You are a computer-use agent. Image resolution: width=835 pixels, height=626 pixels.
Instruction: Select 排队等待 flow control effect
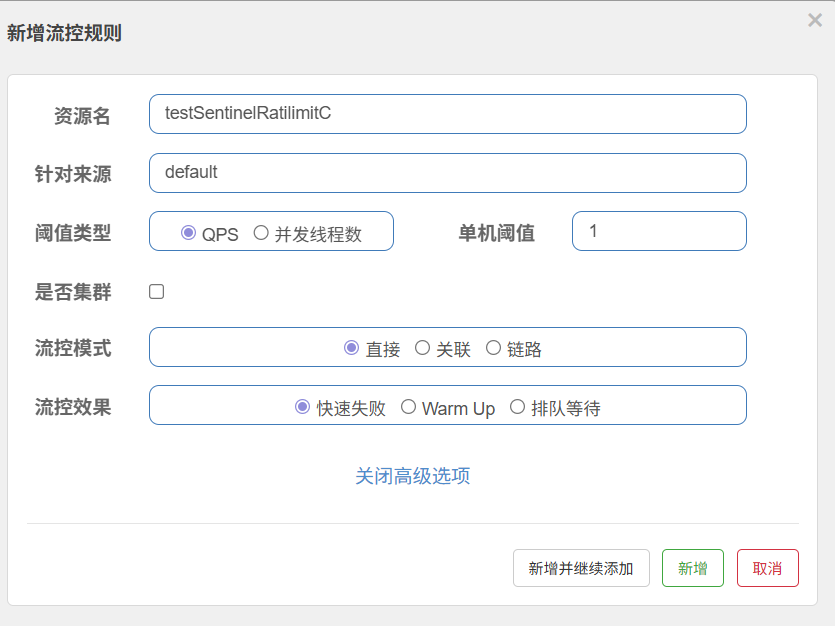click(x=518, y=407)
